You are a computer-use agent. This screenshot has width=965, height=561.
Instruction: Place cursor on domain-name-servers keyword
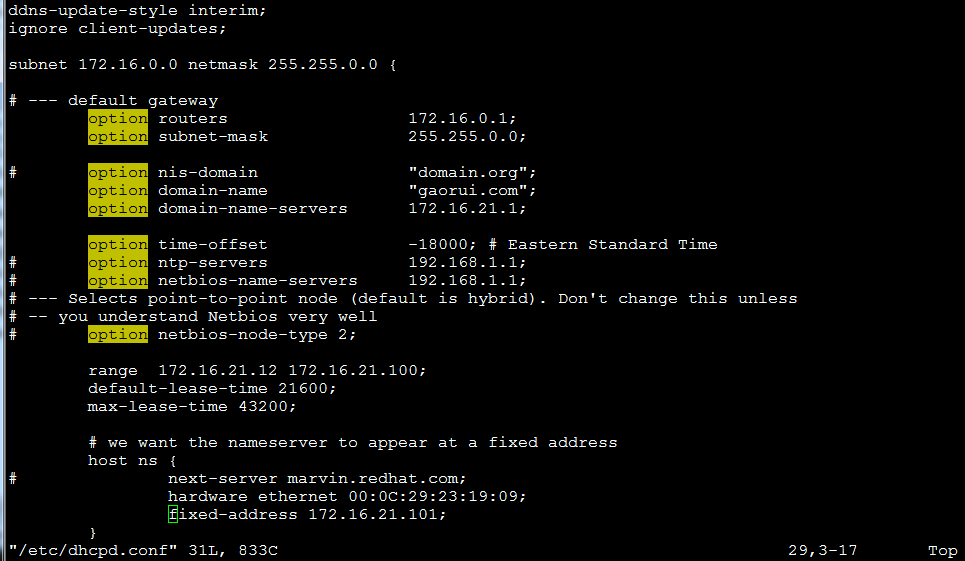252,209
